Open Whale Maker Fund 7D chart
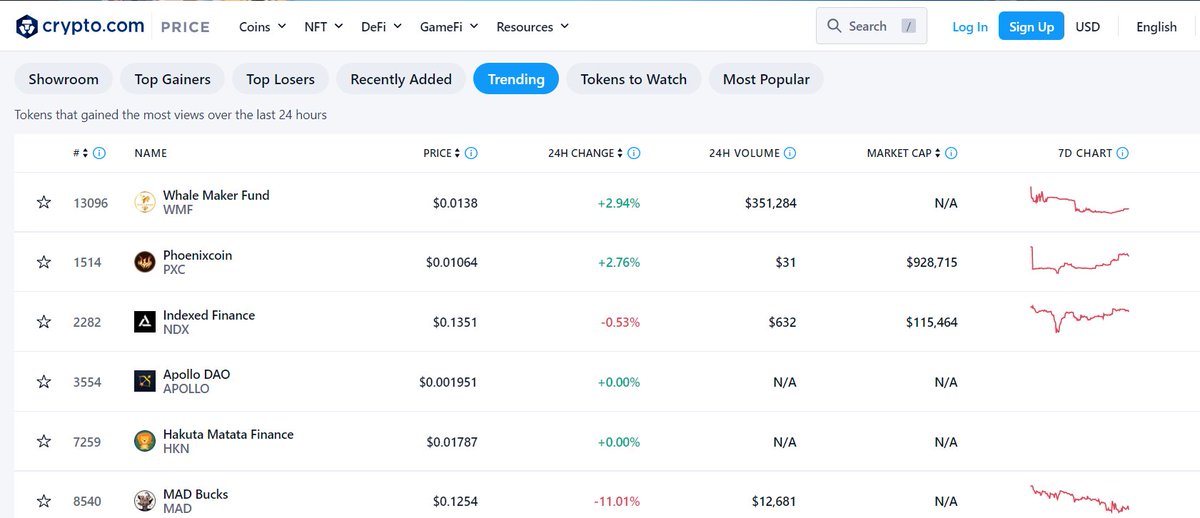The width and height of the screenshot is (1200, 518). coord(1079,200)
